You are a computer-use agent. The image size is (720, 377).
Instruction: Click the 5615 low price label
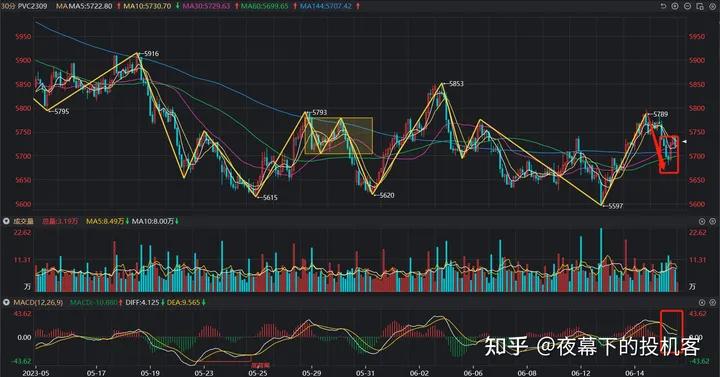click(270, 197)
